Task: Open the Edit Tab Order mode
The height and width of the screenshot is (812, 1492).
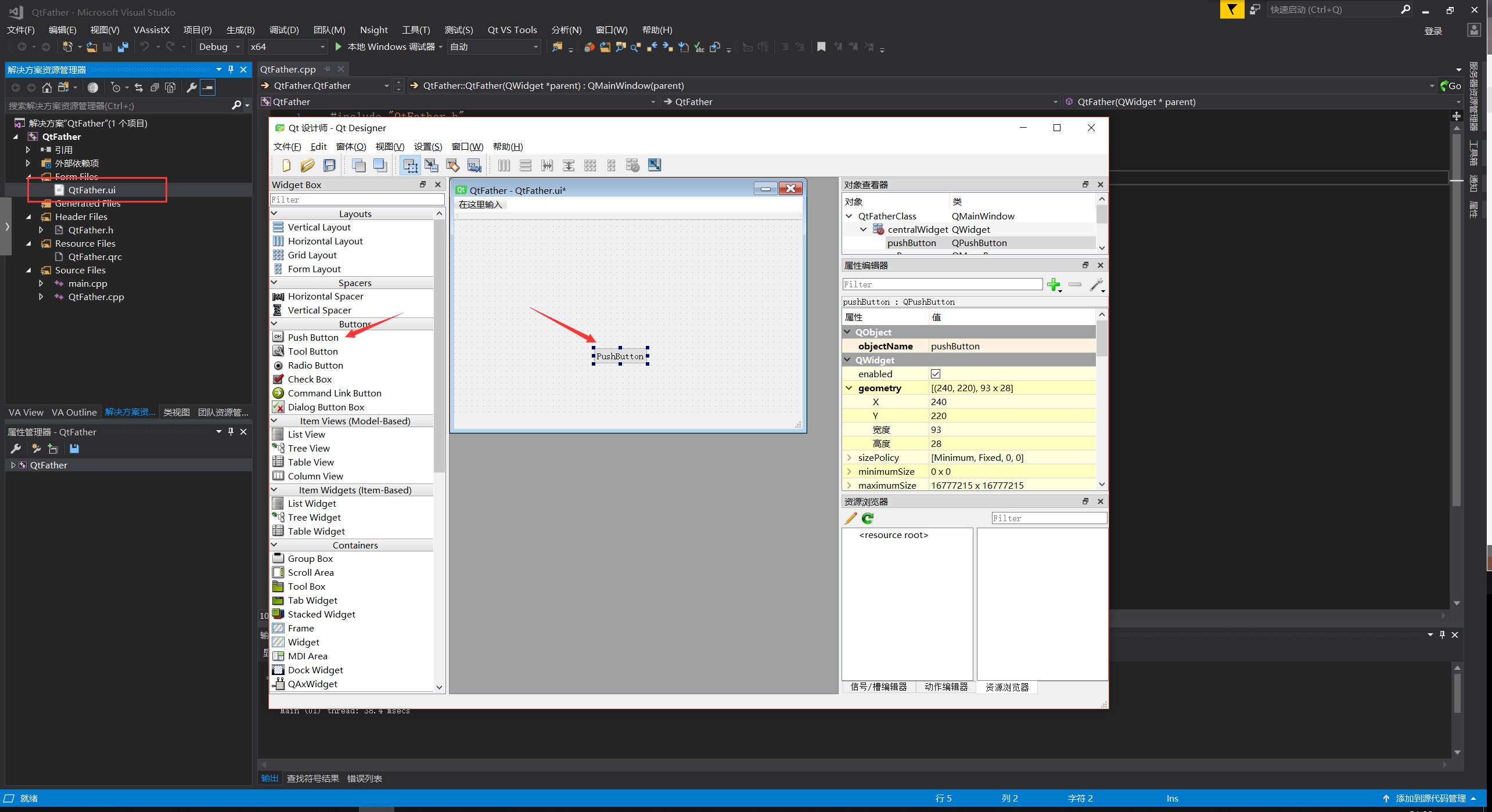Action: (x=474, y=166)
